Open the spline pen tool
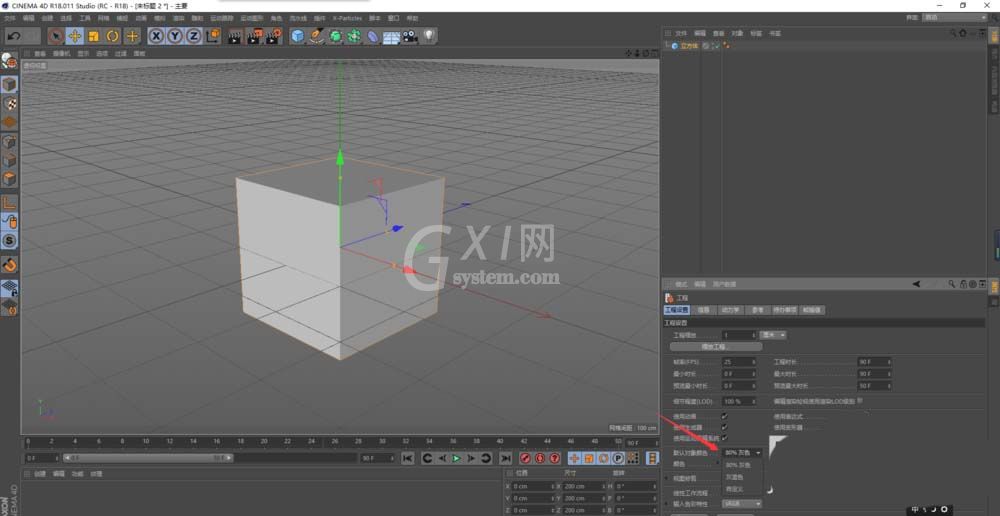Image resolution: width=1000 pixels, height=516 pixels. (317, 36)
